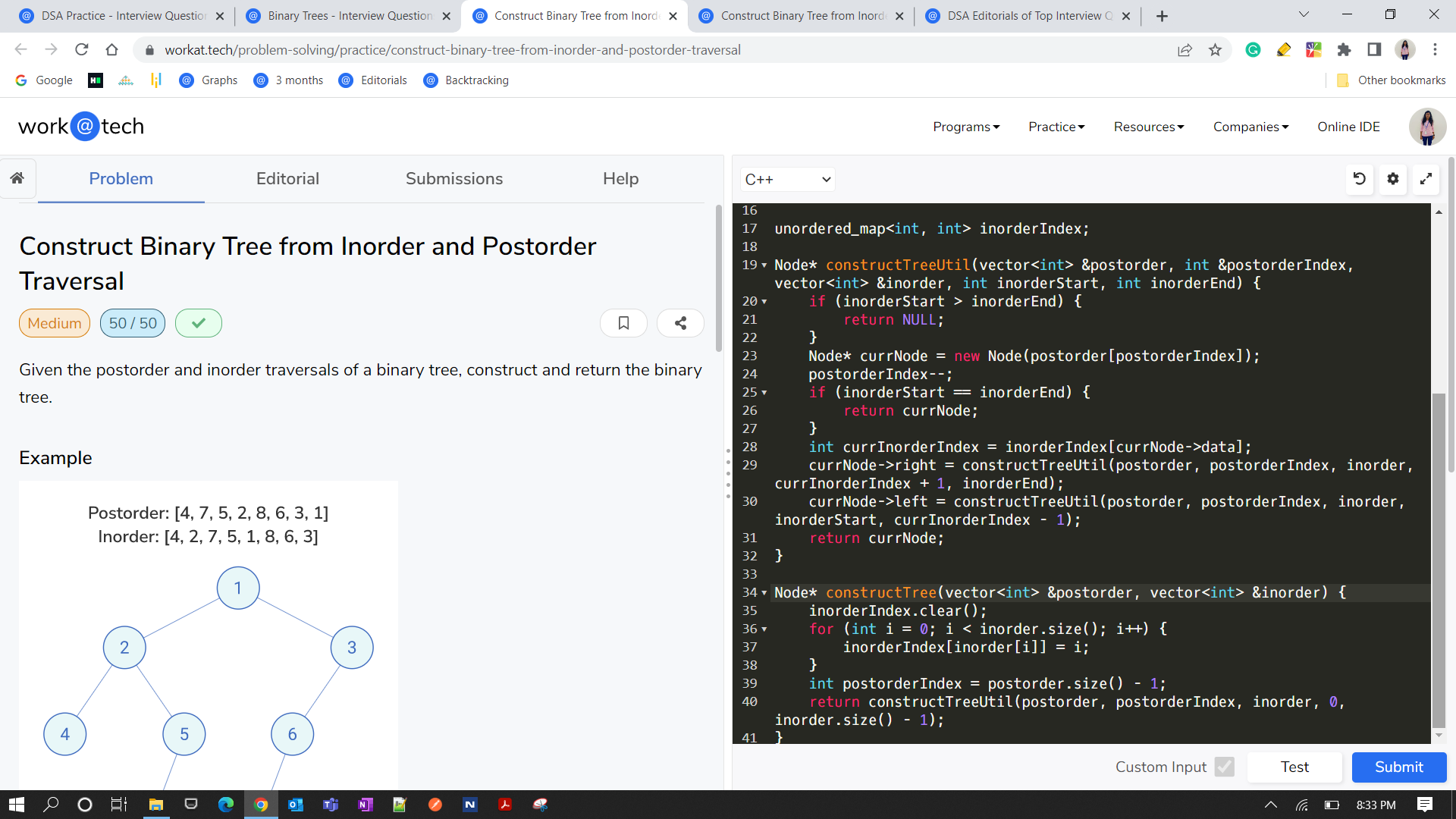Expand the Programs menu
1456x819 pixels.
[966, 127]
